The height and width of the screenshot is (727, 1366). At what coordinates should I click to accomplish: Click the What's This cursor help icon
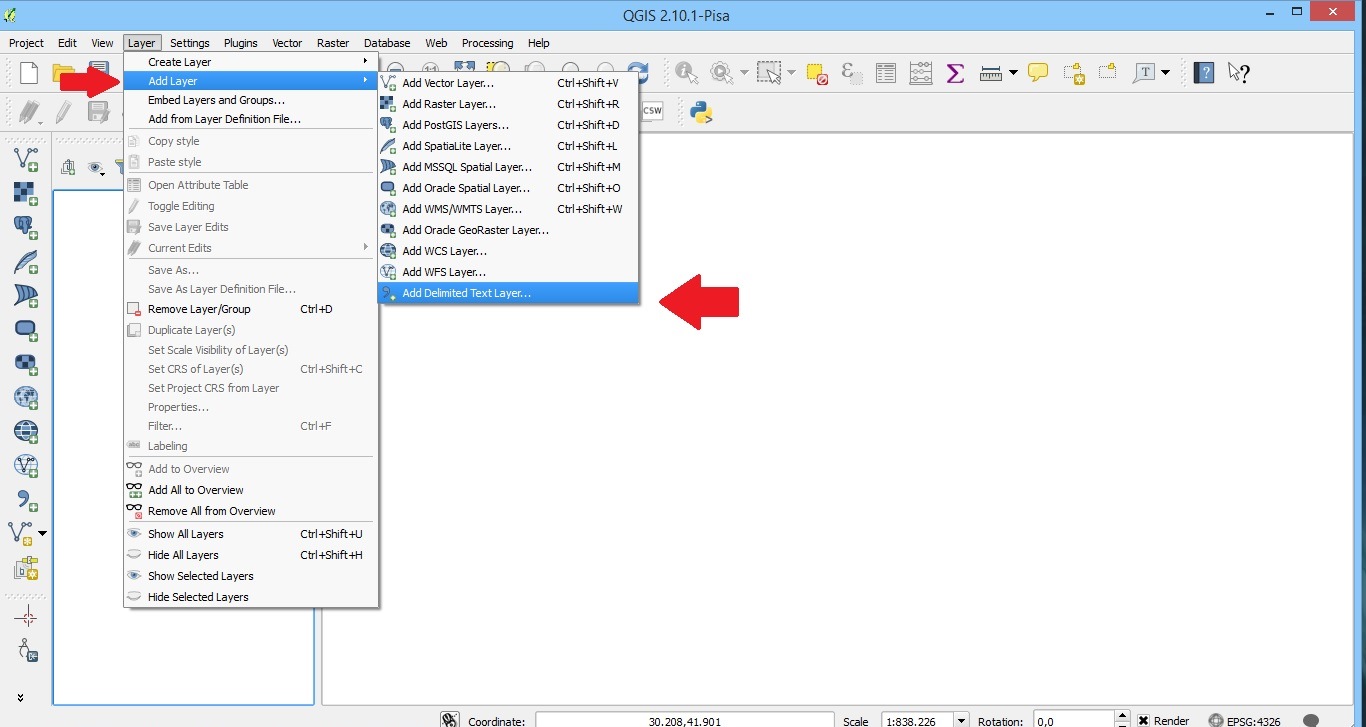pyautogui.click(x=1238, y=73)
